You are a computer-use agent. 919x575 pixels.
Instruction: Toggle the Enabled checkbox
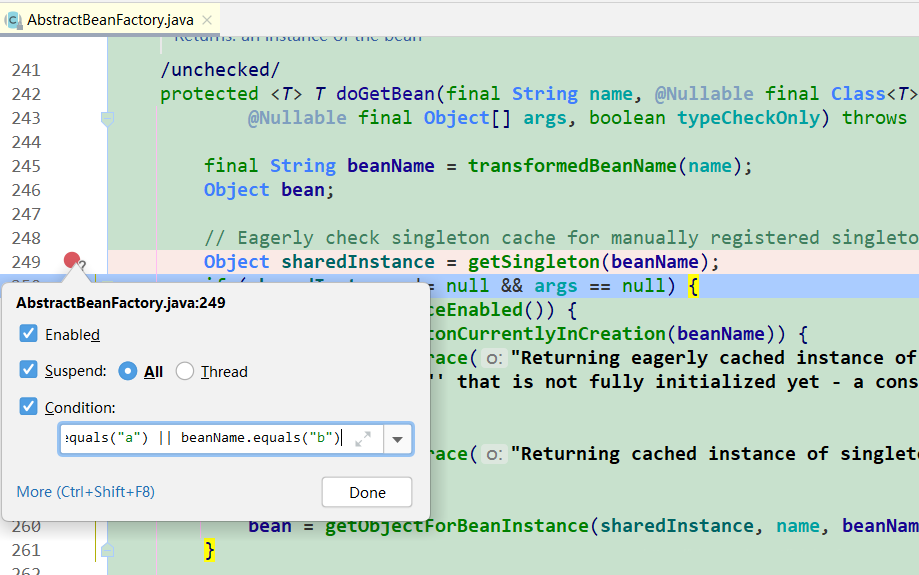(29, 334)
